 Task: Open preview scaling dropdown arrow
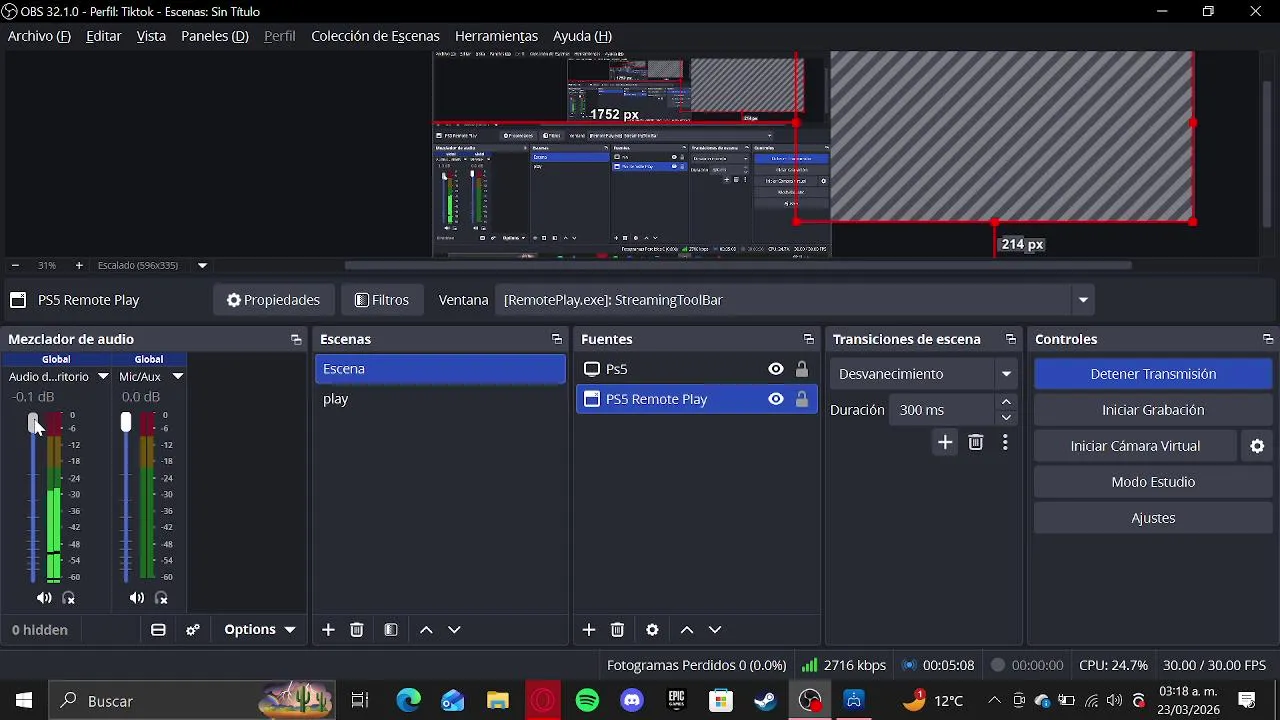coord(202,266)
